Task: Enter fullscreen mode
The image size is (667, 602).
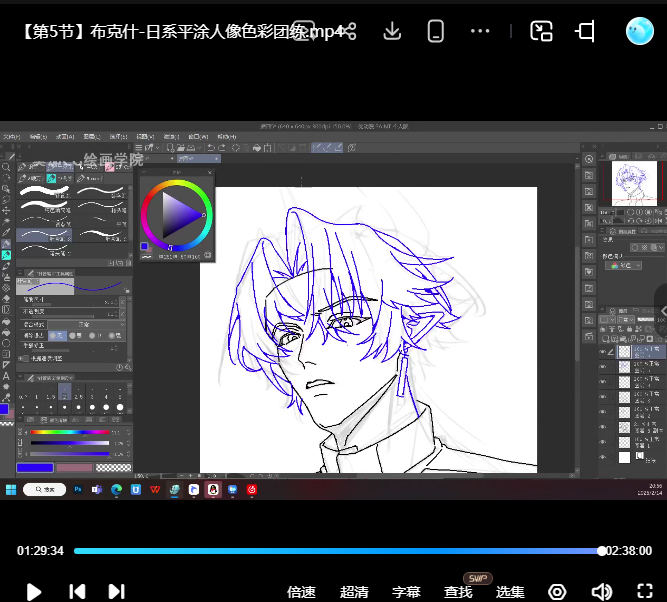Action: tap(645, 591)
